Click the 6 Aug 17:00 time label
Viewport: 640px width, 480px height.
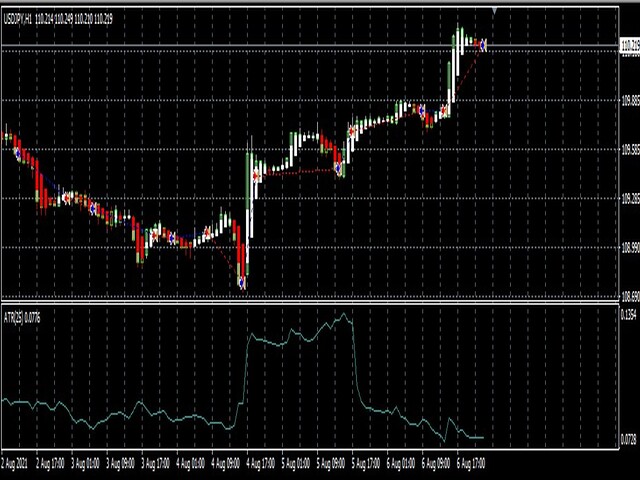(x=471, y=464)
